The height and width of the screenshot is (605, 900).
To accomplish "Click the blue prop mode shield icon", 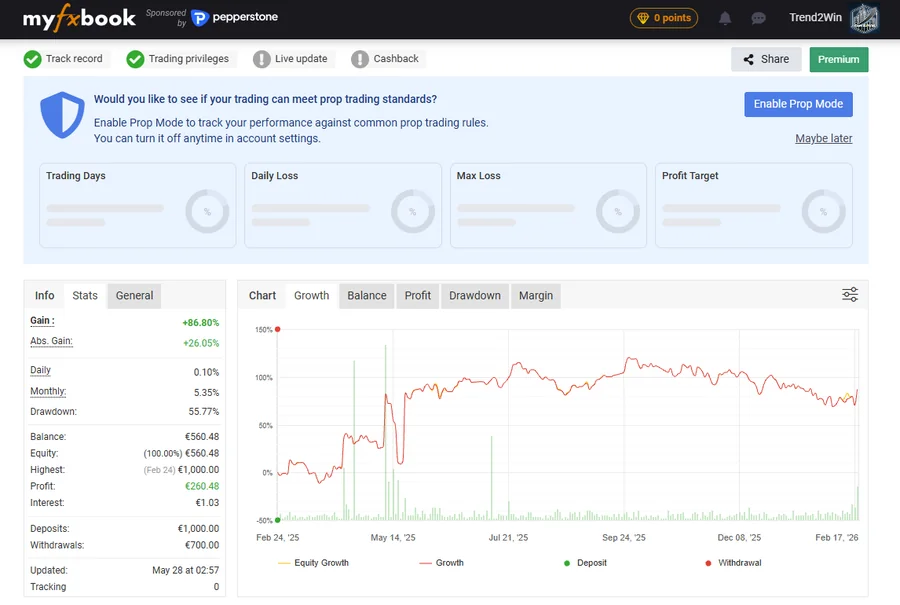I will (62, 115).
